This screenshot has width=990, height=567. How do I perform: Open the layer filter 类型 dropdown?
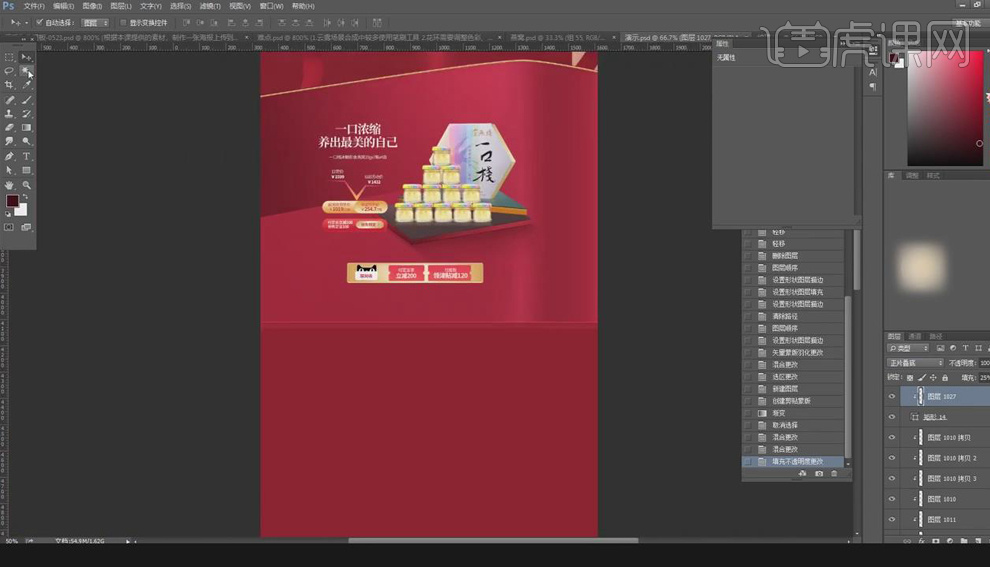[x=909, y=349]
